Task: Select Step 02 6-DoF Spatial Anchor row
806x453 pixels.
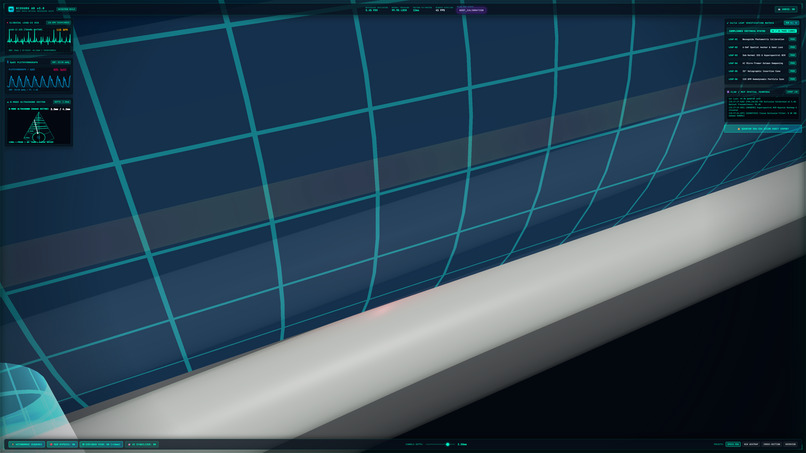Action: pos(762,47)
